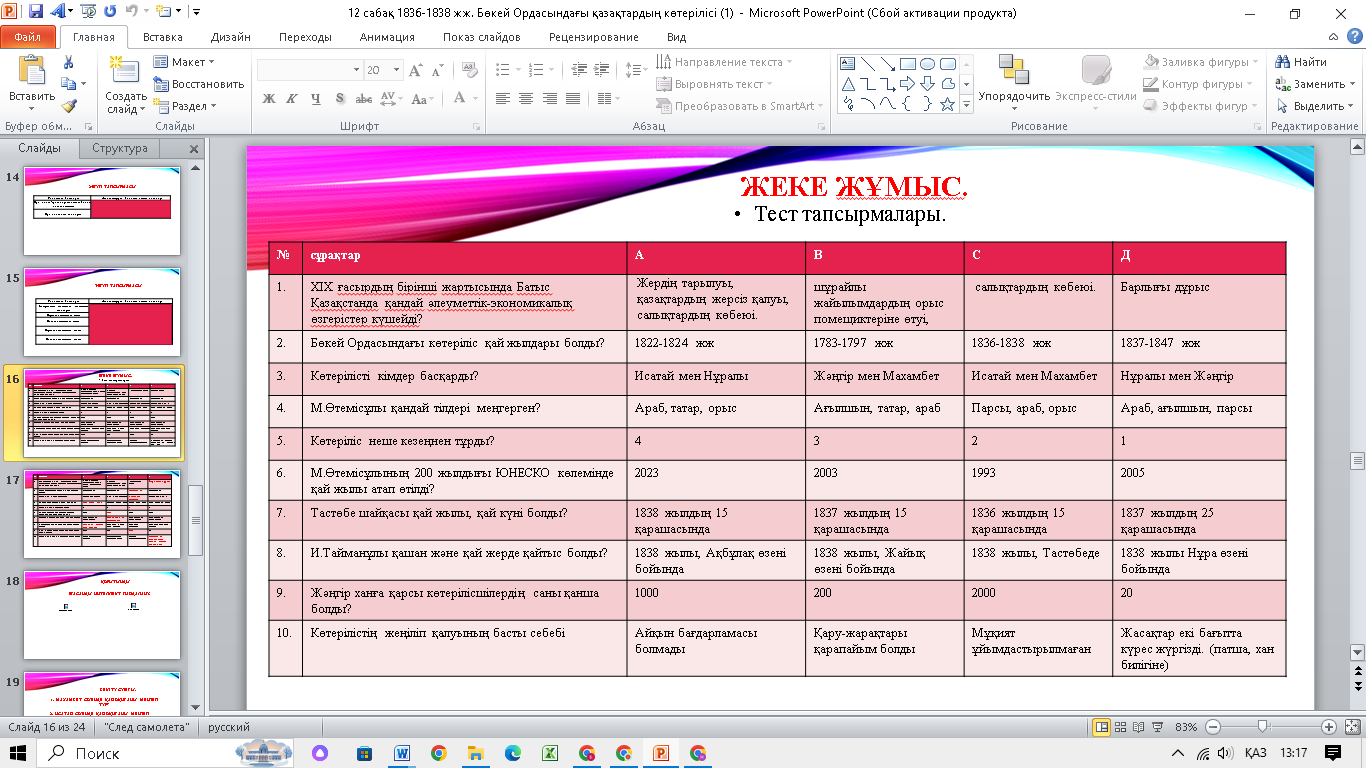Switch to the Структура outline tab
Image resolution: width=1366 pixels, height=768 pixels.
point(120,148)
